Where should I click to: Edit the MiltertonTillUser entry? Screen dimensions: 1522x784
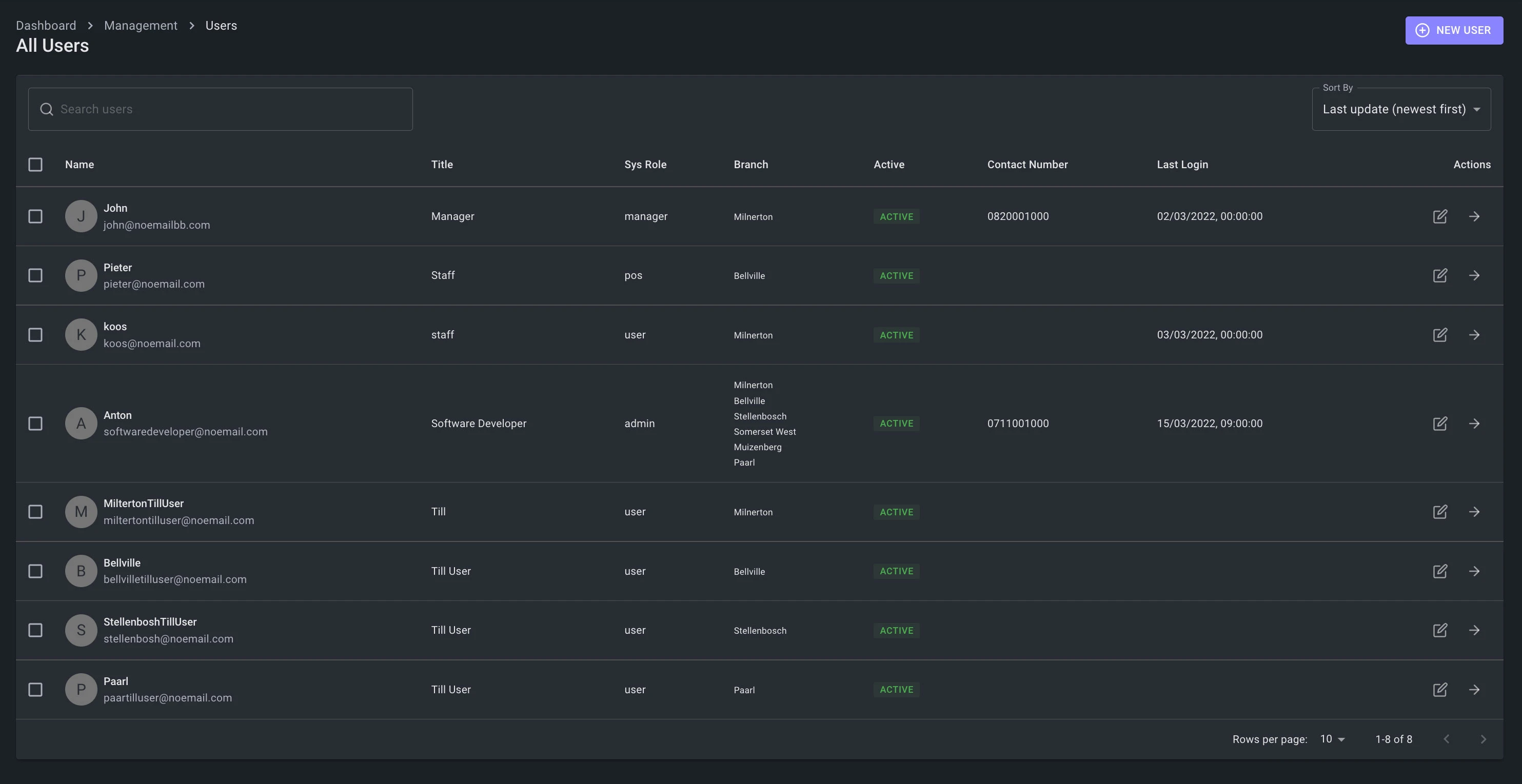coord(1440,512)
